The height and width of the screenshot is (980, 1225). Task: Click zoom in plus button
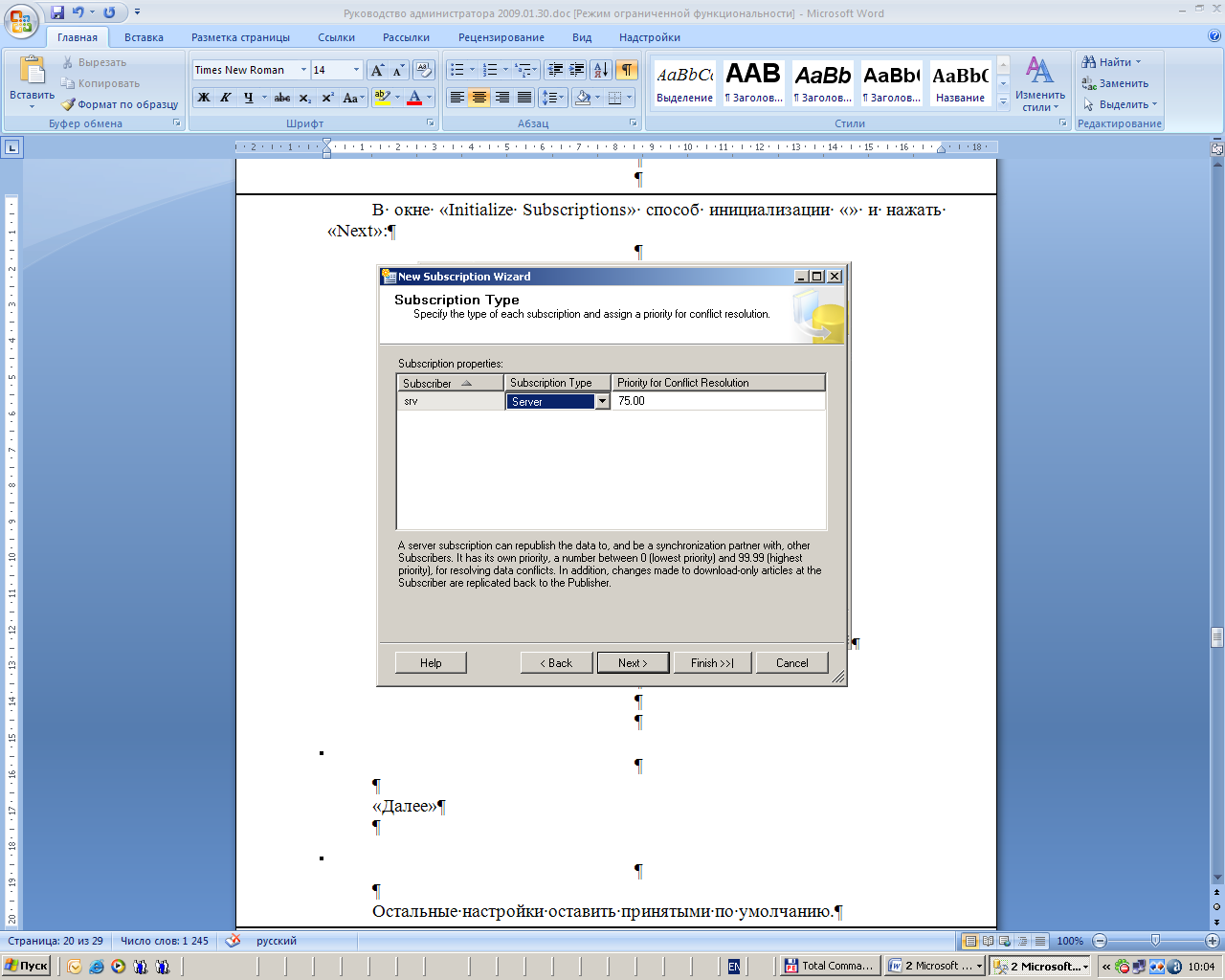[1212, 941]
